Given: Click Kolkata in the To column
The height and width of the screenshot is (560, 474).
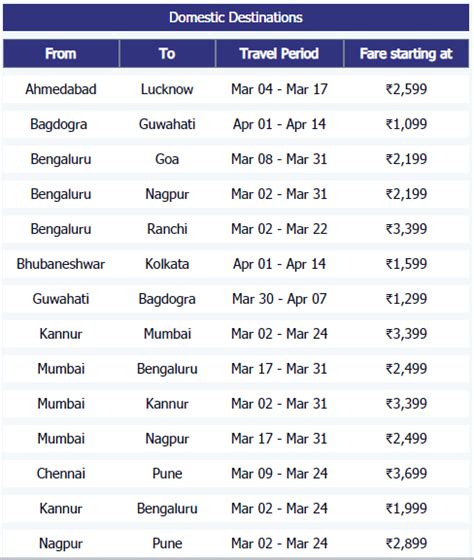Looking at the screenshot, I should 167,264.
